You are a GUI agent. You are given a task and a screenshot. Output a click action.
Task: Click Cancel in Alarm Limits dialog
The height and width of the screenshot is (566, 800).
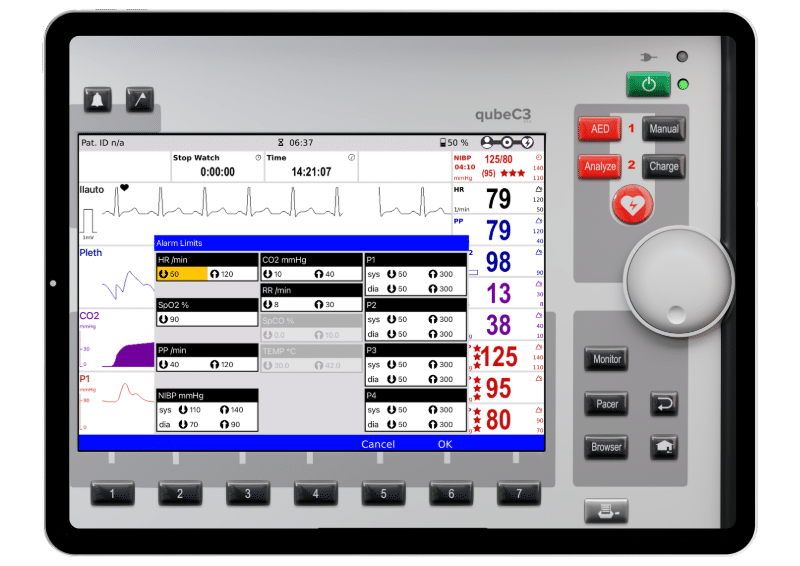(x=378, y=444)
